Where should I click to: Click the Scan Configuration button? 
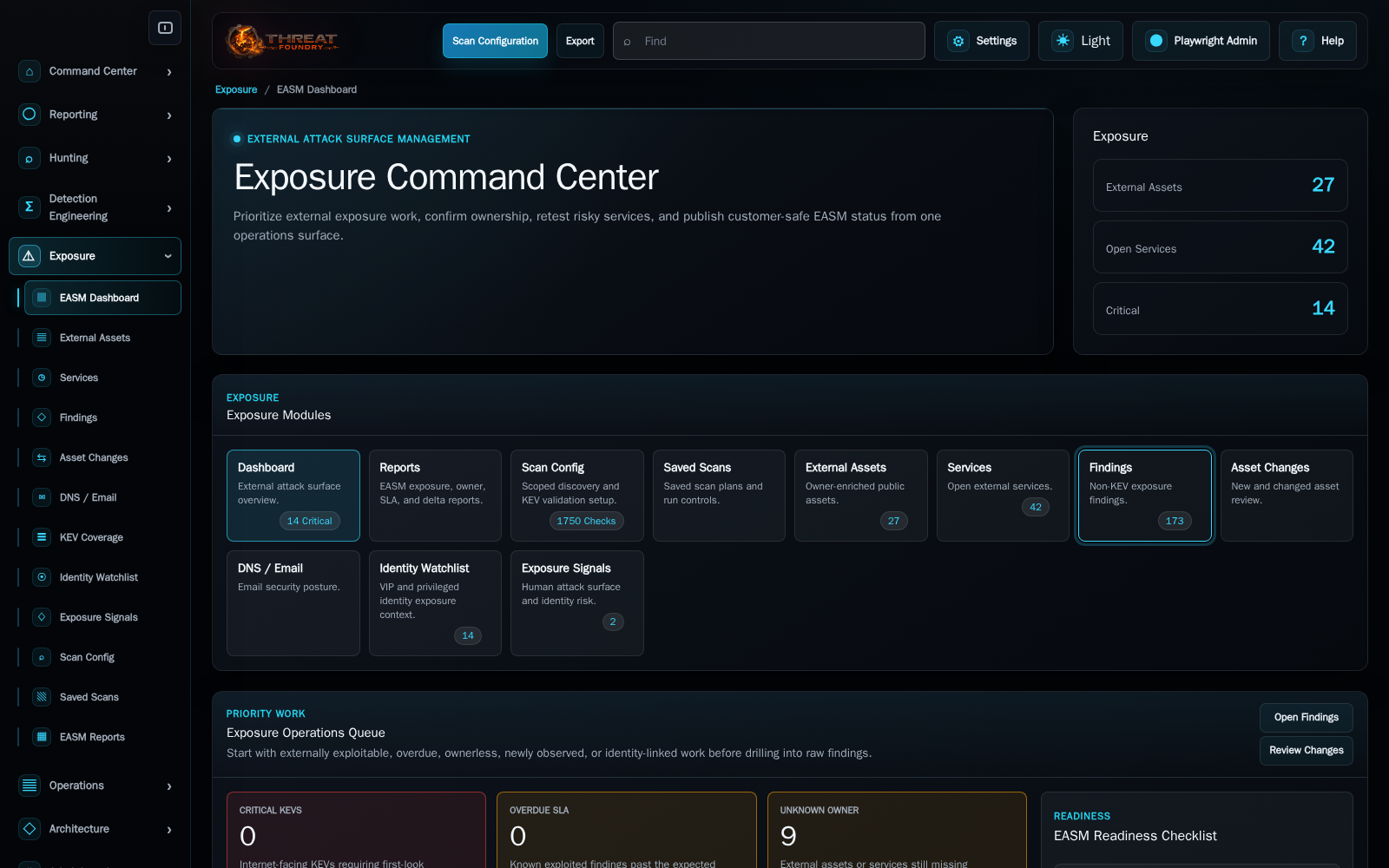pyautogui.click(x=495, y=41)
